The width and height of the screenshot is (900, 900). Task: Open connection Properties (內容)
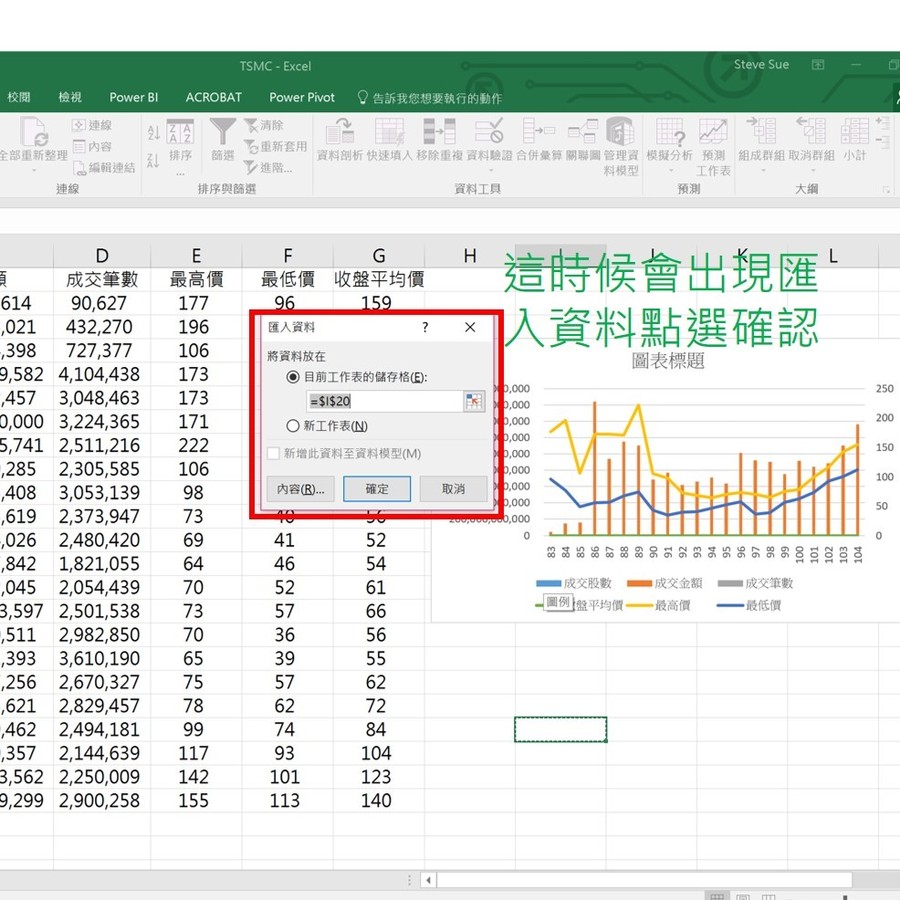coord(92,146)
